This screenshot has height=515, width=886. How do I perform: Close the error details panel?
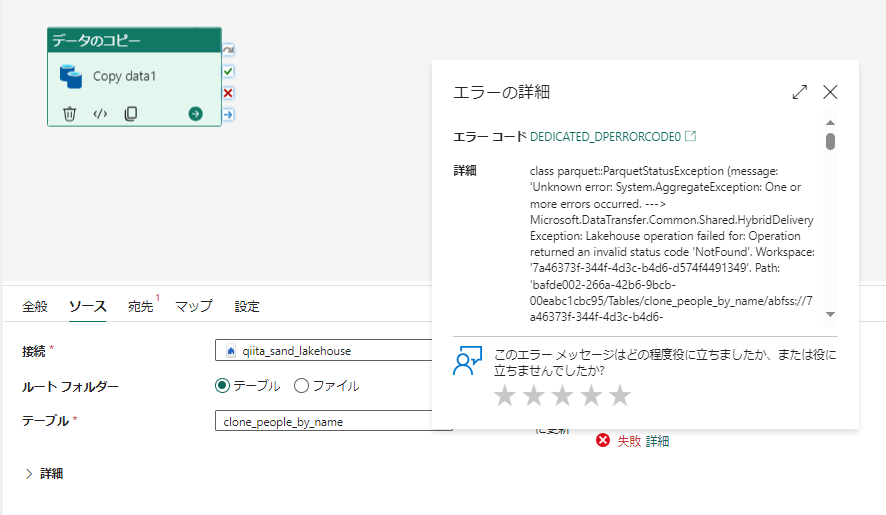830,92
